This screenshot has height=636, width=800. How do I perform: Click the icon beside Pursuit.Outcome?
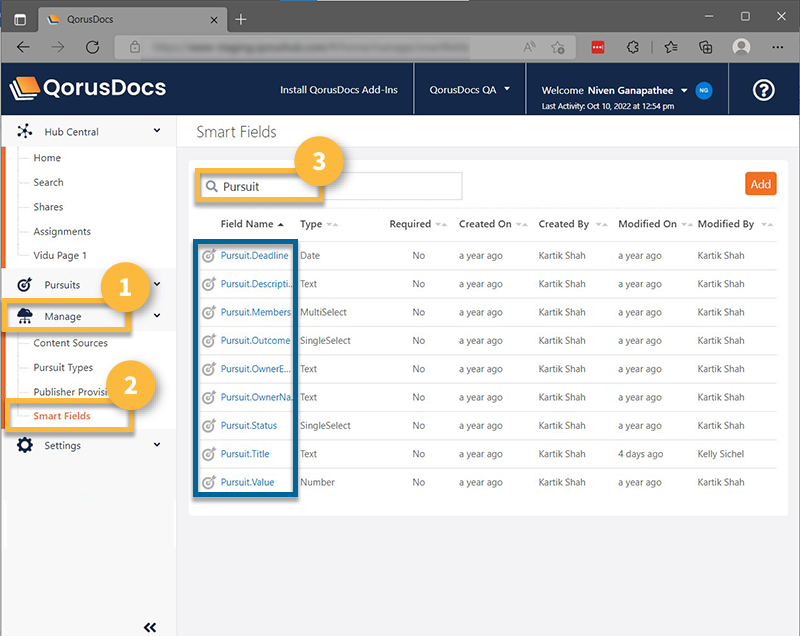(x=209, y=341)
